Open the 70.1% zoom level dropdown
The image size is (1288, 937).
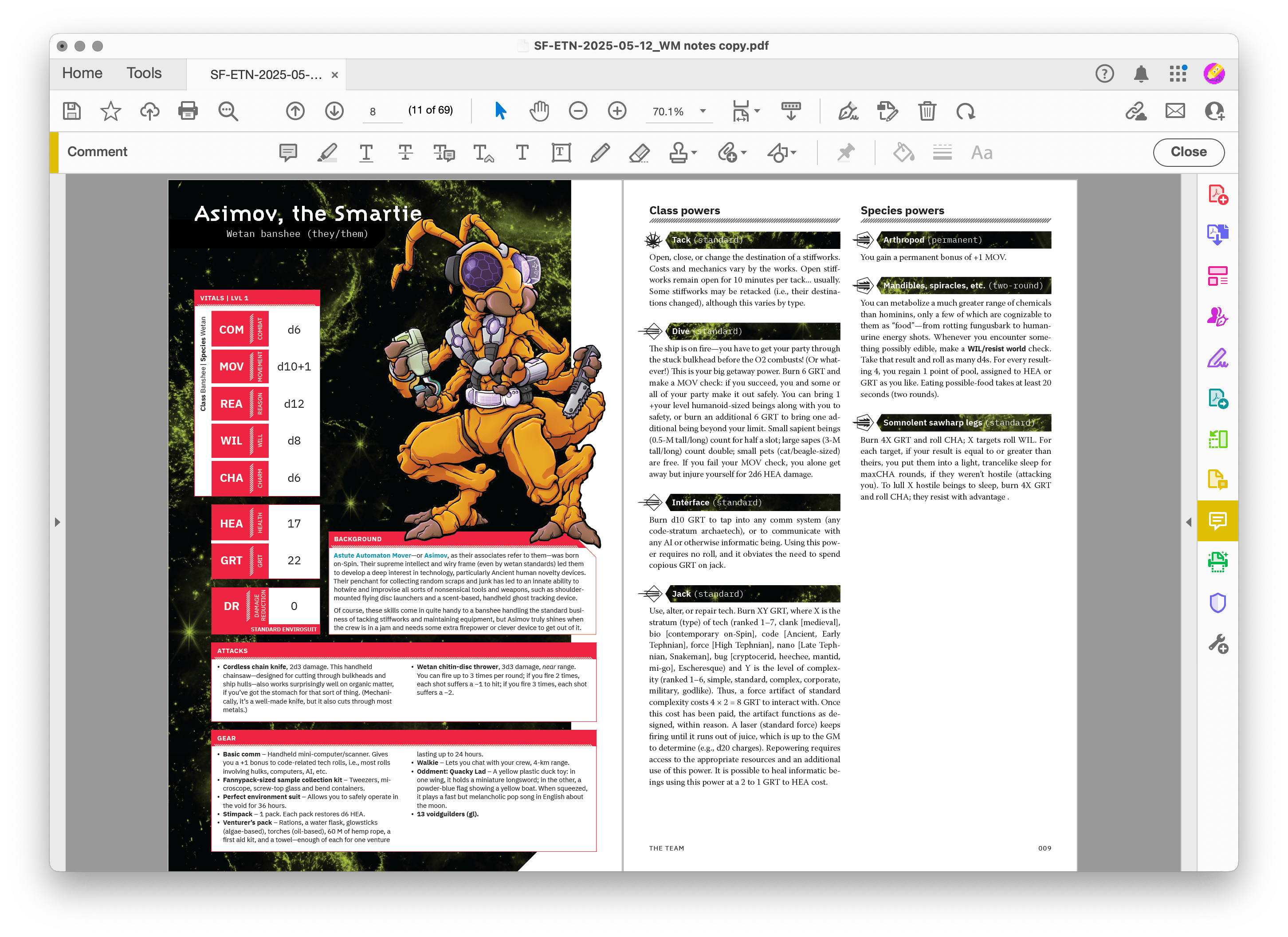(x=703, y=111)
